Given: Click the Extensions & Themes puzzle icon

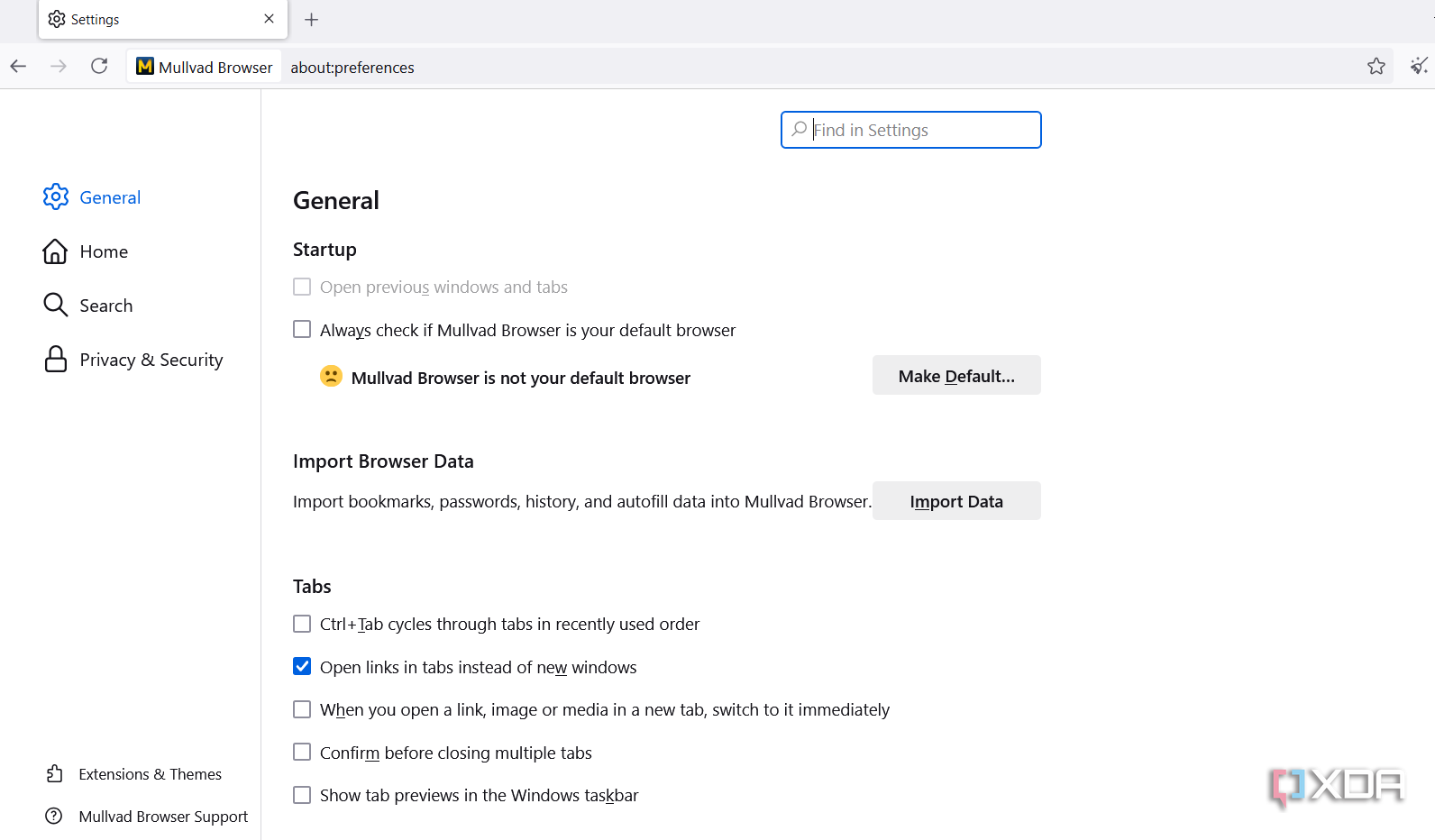Looking at the screenshot, I should pos(54,773).
